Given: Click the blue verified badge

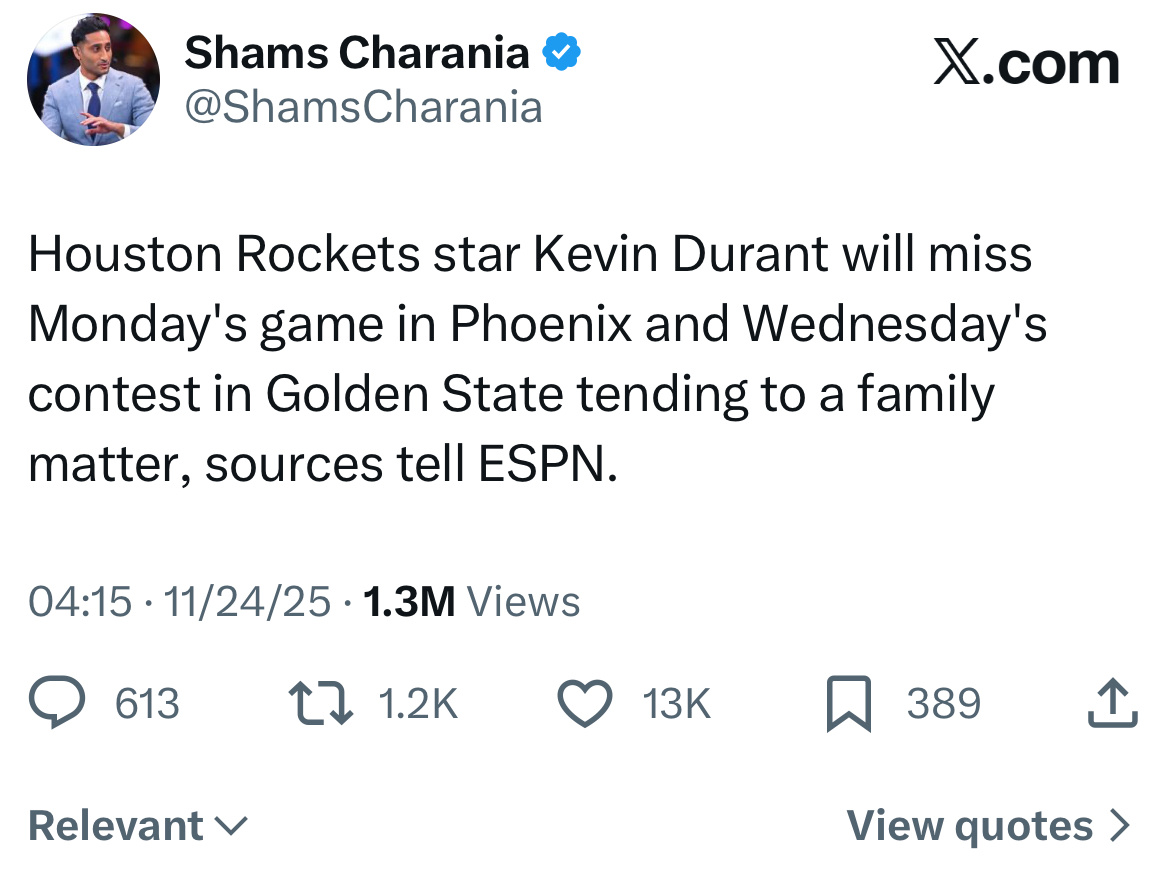Looking at the screenshot, I should click(x=563, y=53).
